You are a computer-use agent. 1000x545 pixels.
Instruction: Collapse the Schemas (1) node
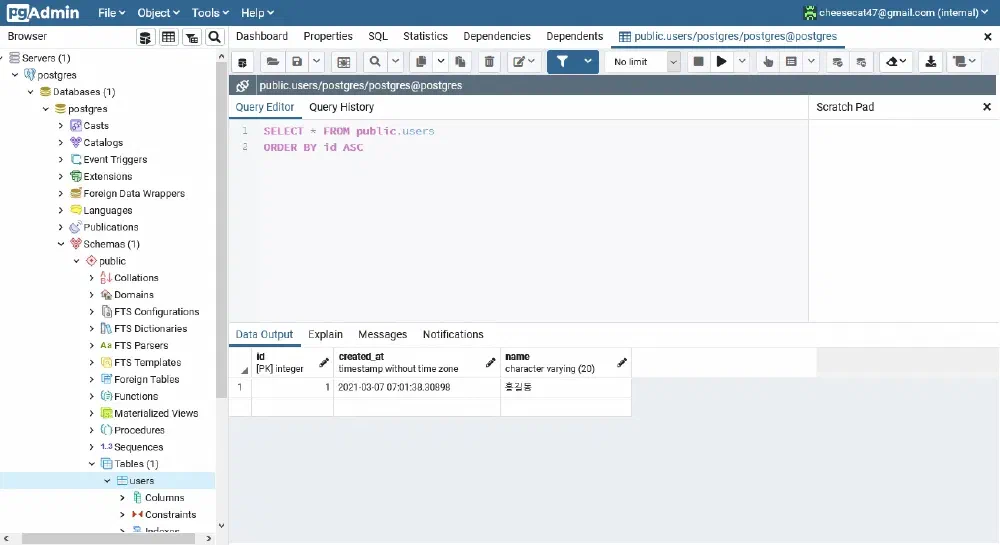point(61,244)
